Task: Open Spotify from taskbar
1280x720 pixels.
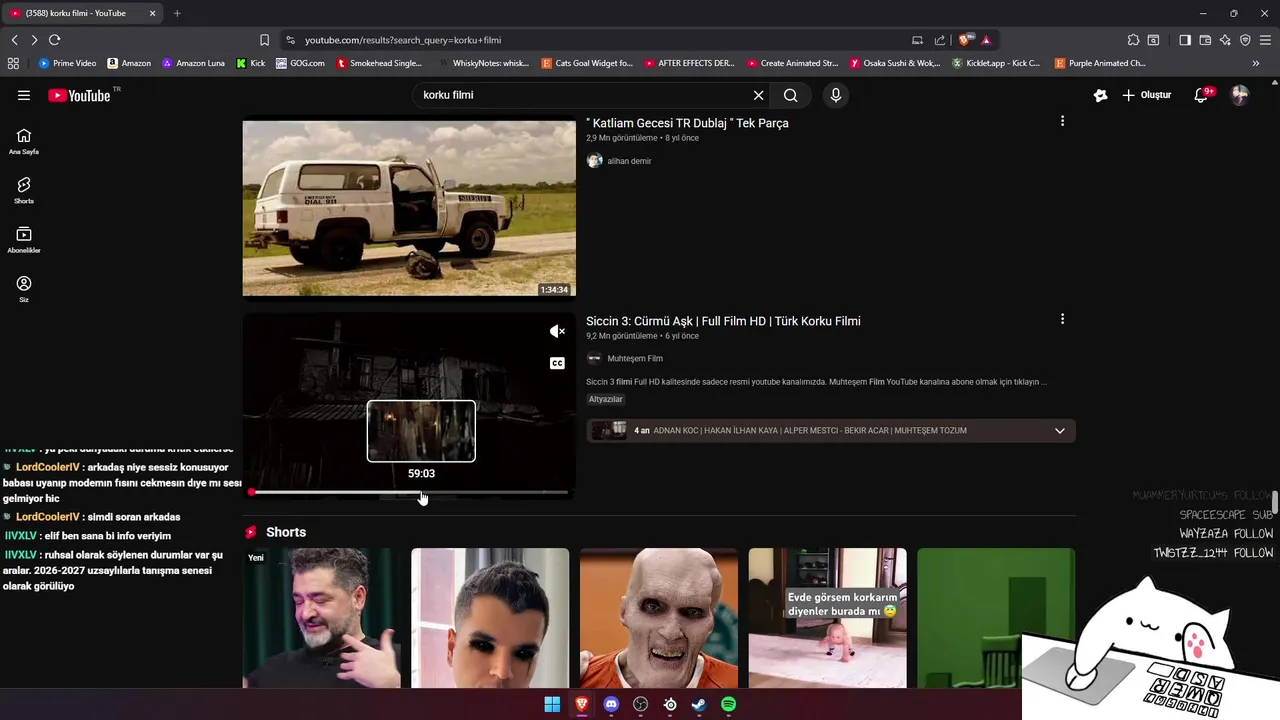Action: [x=729, y=704]
